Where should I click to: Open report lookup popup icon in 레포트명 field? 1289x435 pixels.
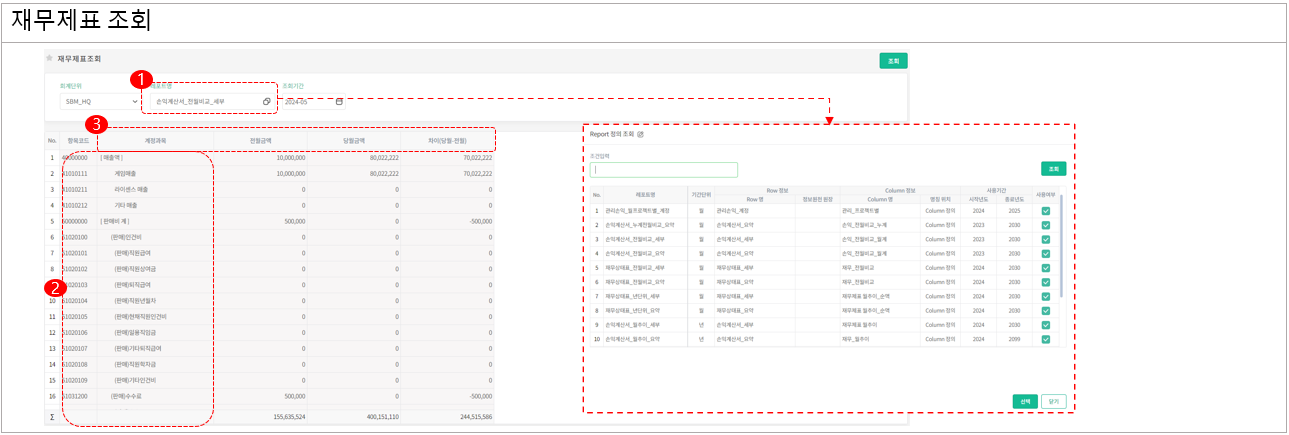click(x=267, y=102)
